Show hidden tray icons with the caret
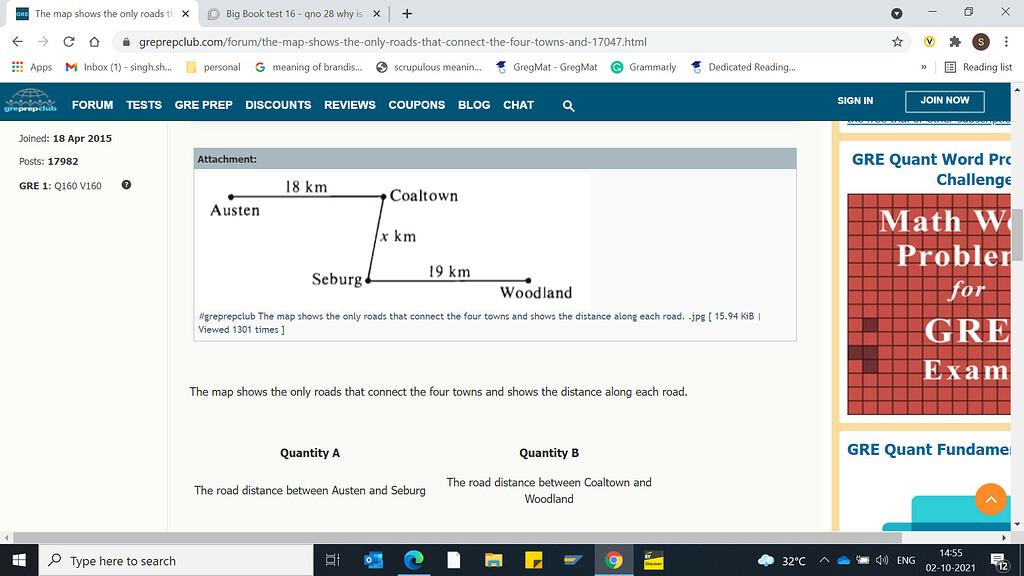This screenshot has height=576, width=1024. pos(824,560)
